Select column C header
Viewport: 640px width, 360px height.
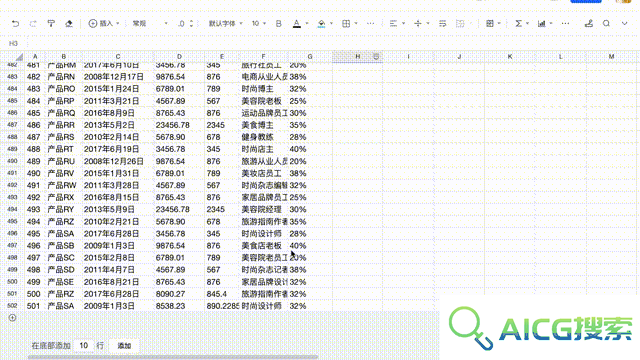pyautogui.click(x=118, y=57)
